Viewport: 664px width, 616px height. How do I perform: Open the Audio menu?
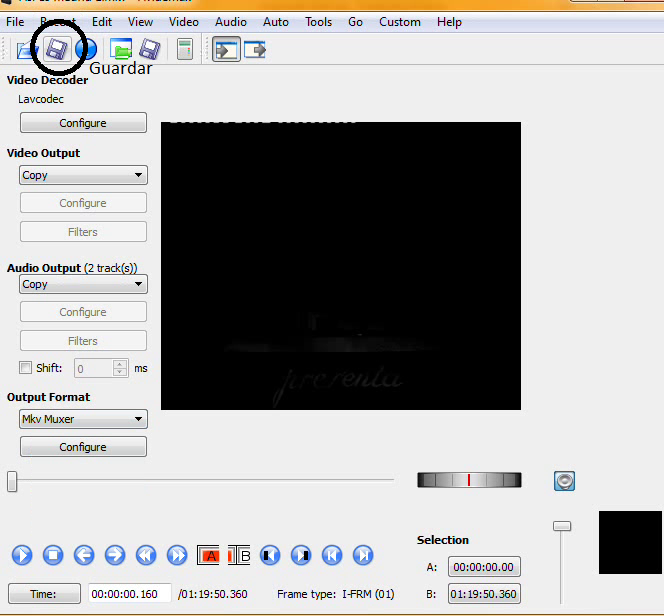[x=231, y=22]
